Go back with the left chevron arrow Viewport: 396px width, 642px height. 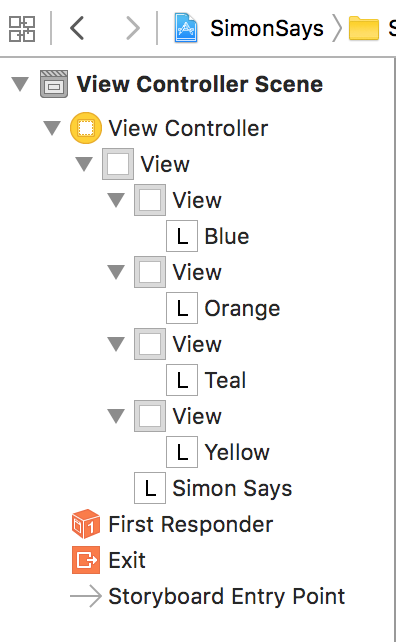point(77,28)
